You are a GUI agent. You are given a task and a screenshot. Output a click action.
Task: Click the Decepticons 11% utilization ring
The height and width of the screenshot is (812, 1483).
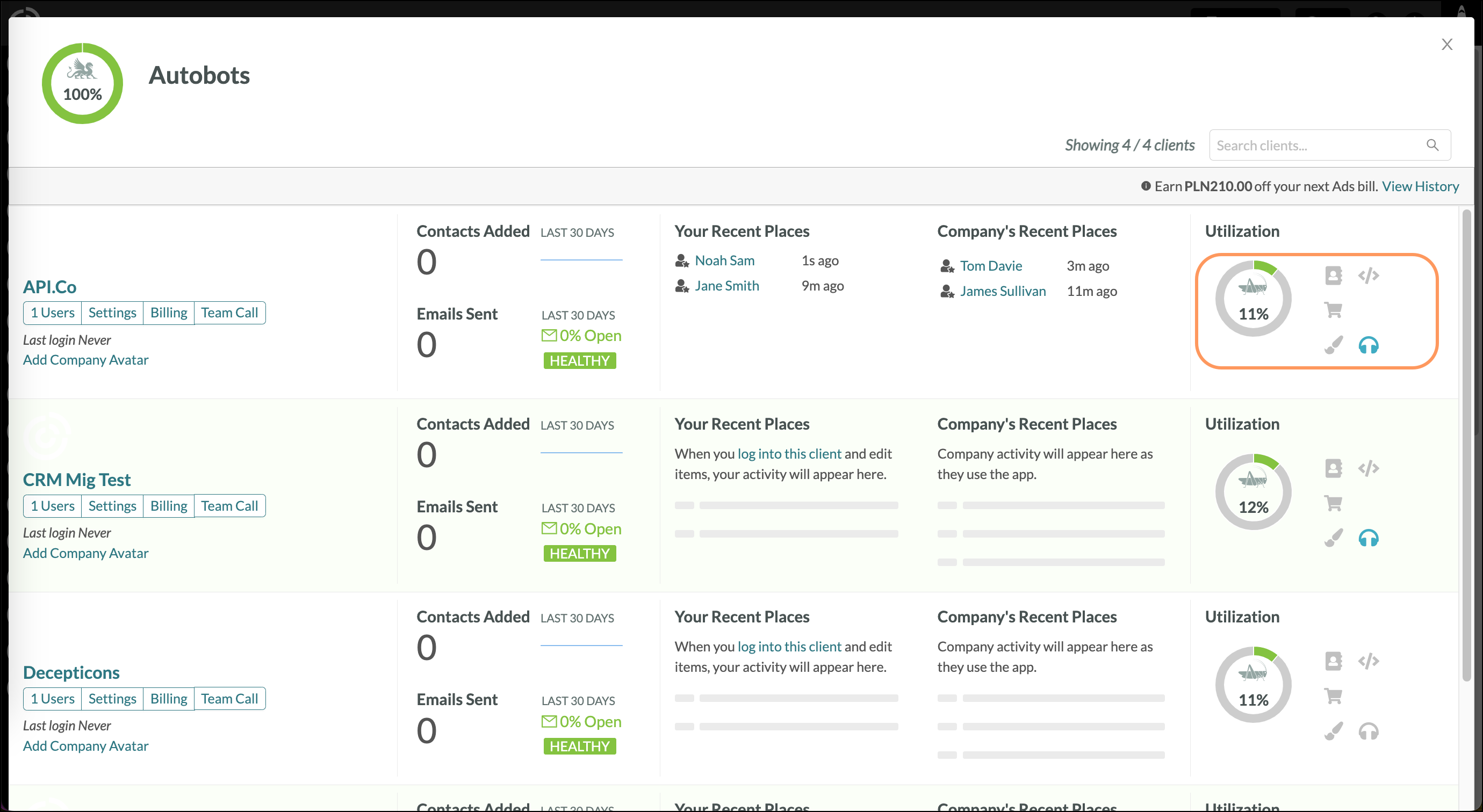1253,684
